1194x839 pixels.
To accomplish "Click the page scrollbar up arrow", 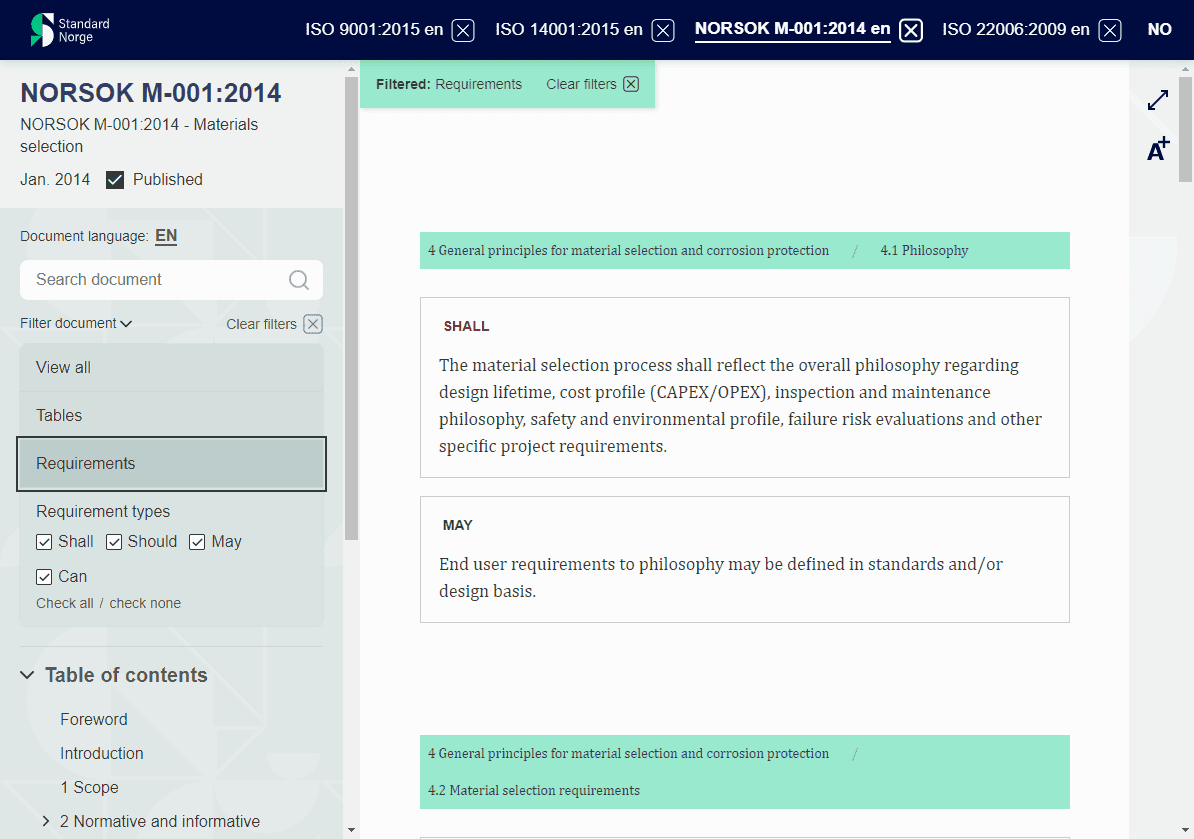I will point(1186,69).
